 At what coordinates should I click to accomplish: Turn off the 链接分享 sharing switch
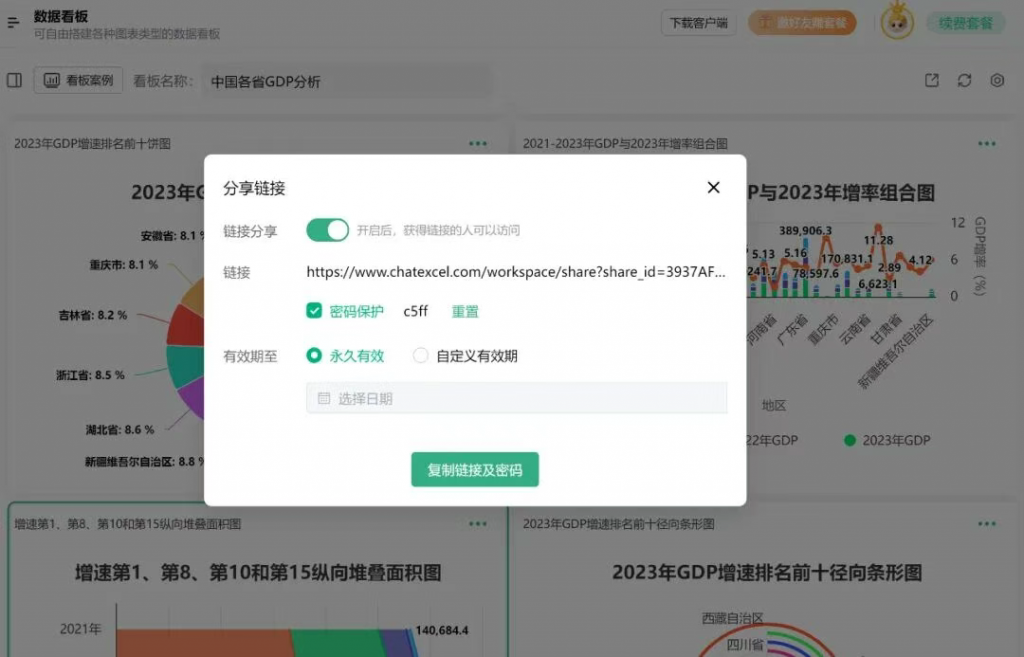point(325,230)
